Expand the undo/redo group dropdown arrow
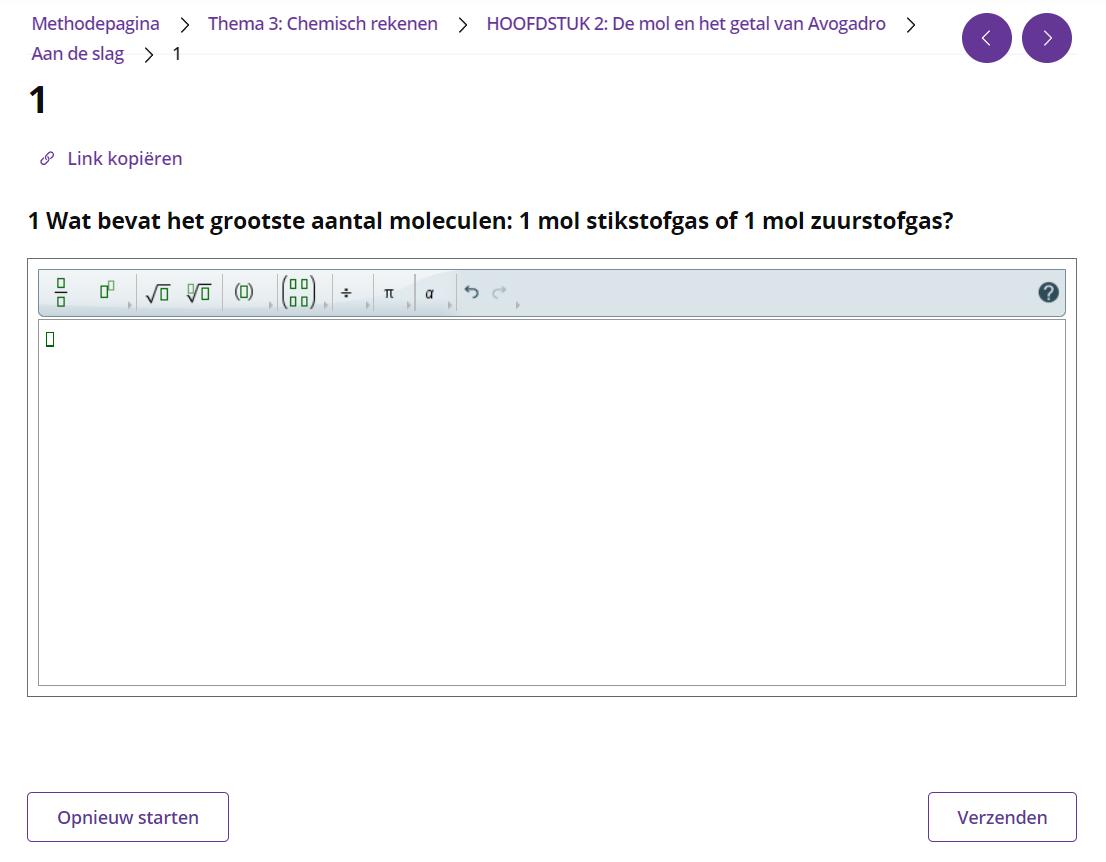 click(x=518, y=305)
